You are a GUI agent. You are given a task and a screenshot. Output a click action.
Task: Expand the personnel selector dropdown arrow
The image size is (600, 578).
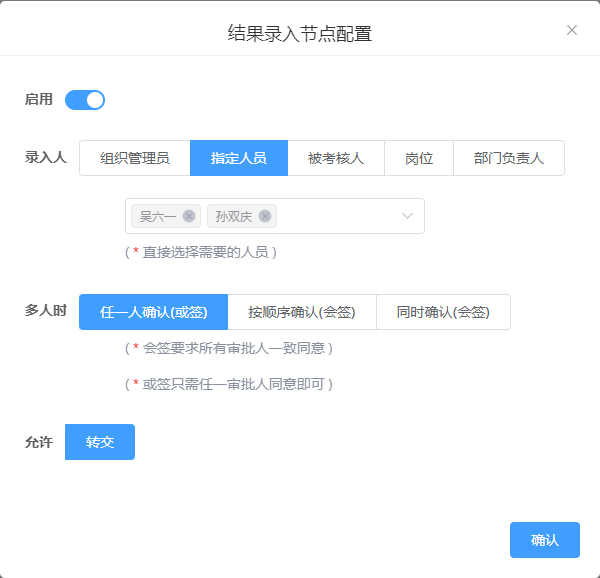(x=408, y=216)
